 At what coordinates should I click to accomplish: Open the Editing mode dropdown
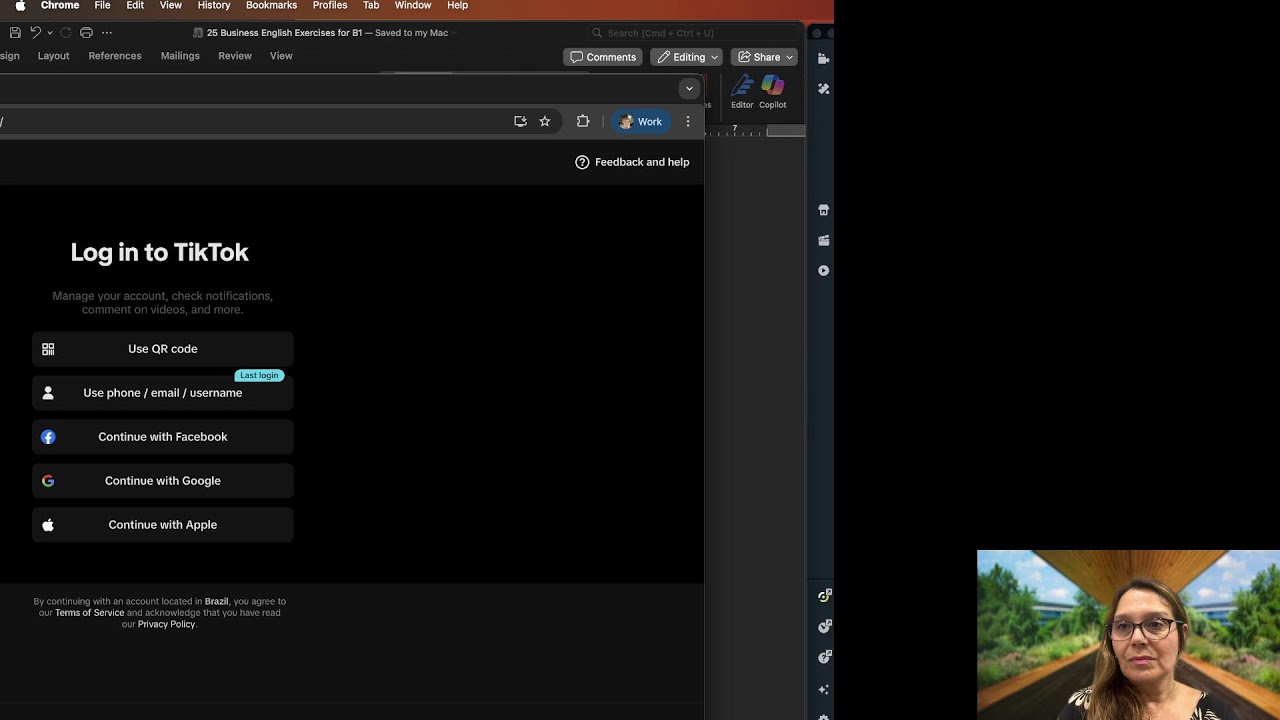[x=687, y=57]
